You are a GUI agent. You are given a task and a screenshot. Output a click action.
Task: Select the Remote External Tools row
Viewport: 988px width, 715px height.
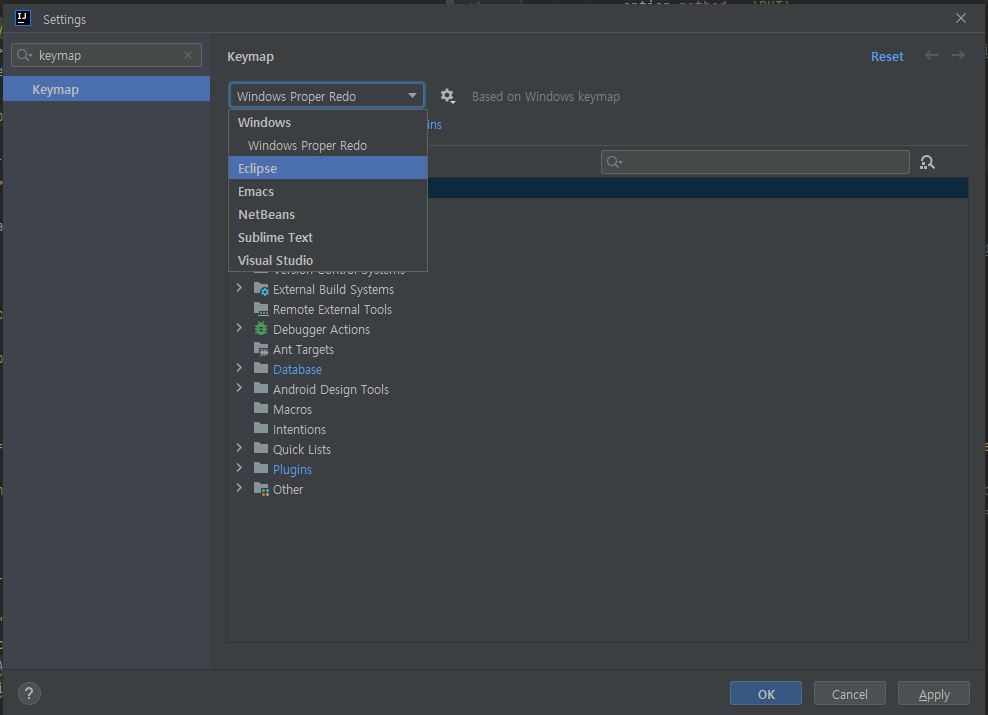597,309
